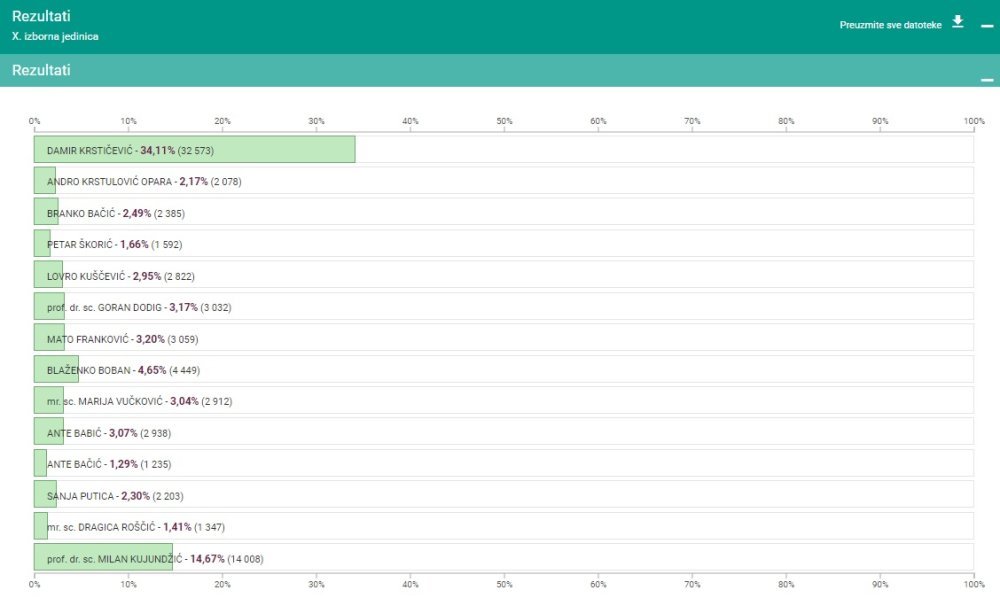The height and width of the screenshot is (598, 1000).
Task: Select the Marija Vučković result bar
Action: pyautogui.click(x=48, y=400)
